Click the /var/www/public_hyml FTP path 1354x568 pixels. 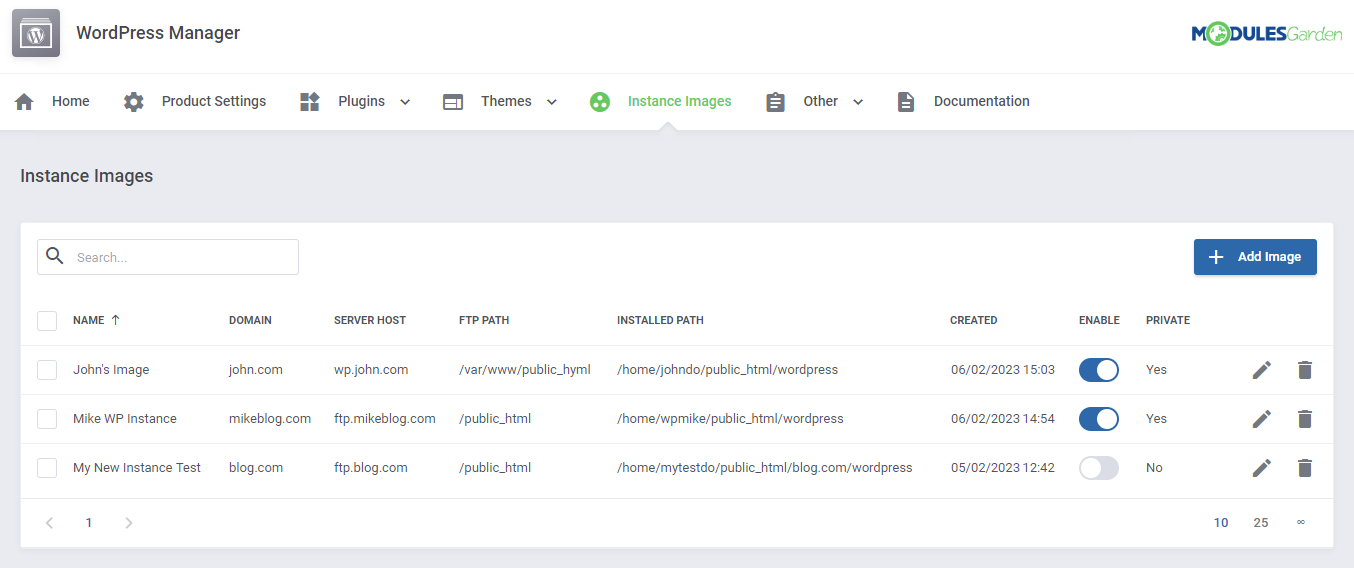tap(525, 370)
